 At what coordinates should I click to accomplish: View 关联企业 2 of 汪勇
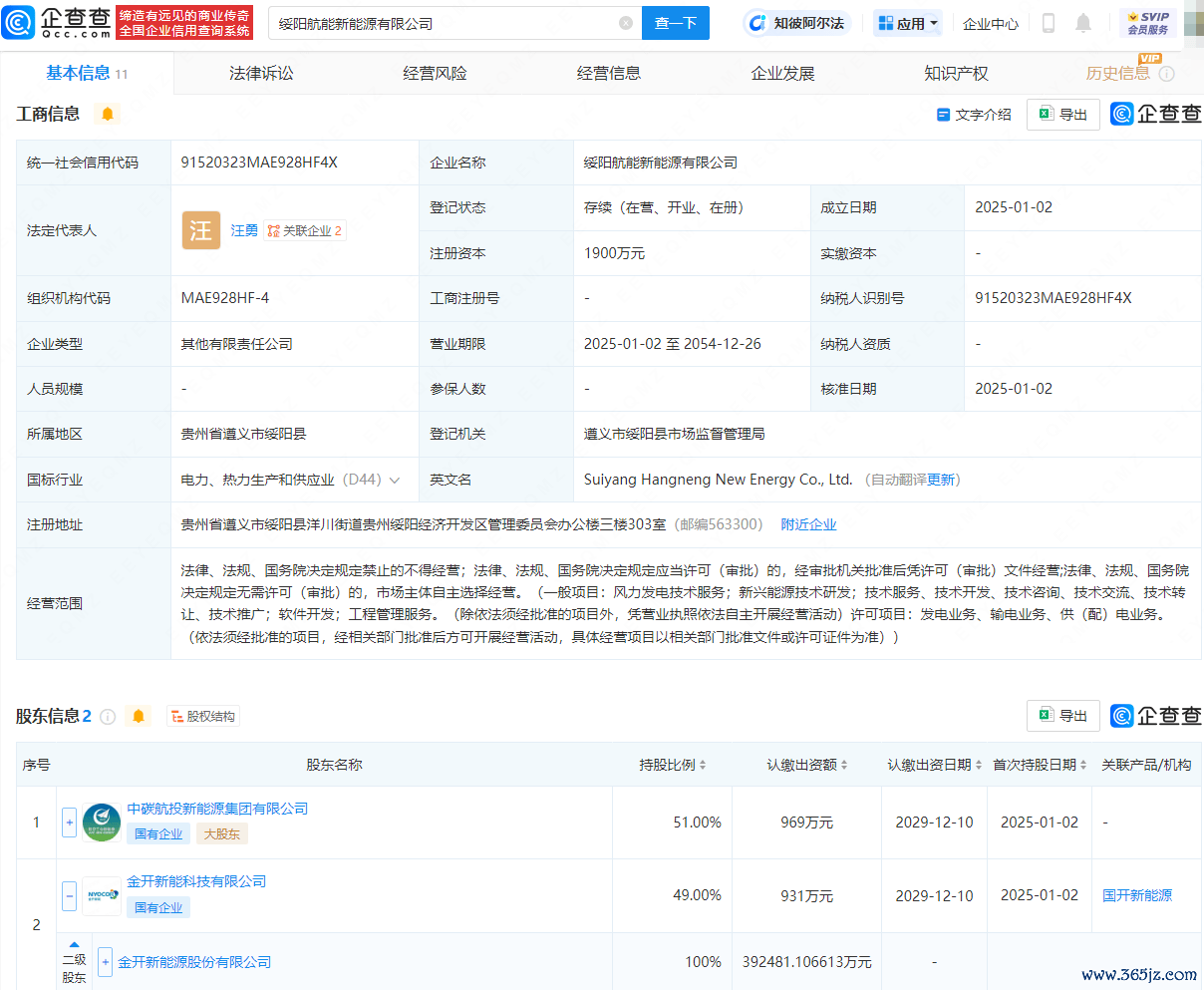305,230
